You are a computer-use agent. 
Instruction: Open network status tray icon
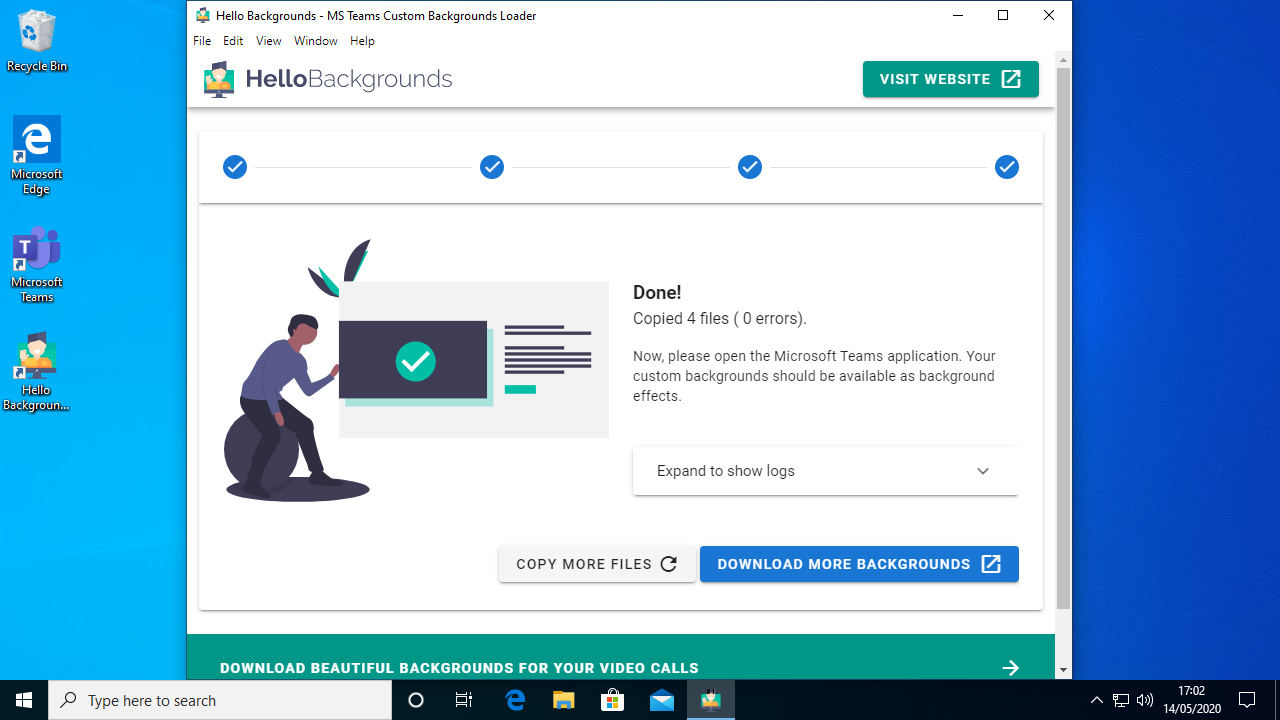click(1121, 700)
